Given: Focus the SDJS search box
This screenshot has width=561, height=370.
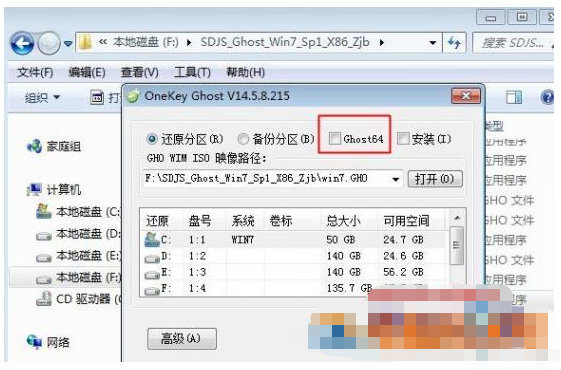Looking at the screenshot, I should [513, 43].
